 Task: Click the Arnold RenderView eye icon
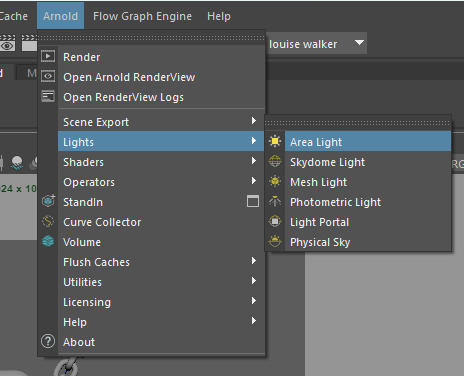tap(48, 76)
